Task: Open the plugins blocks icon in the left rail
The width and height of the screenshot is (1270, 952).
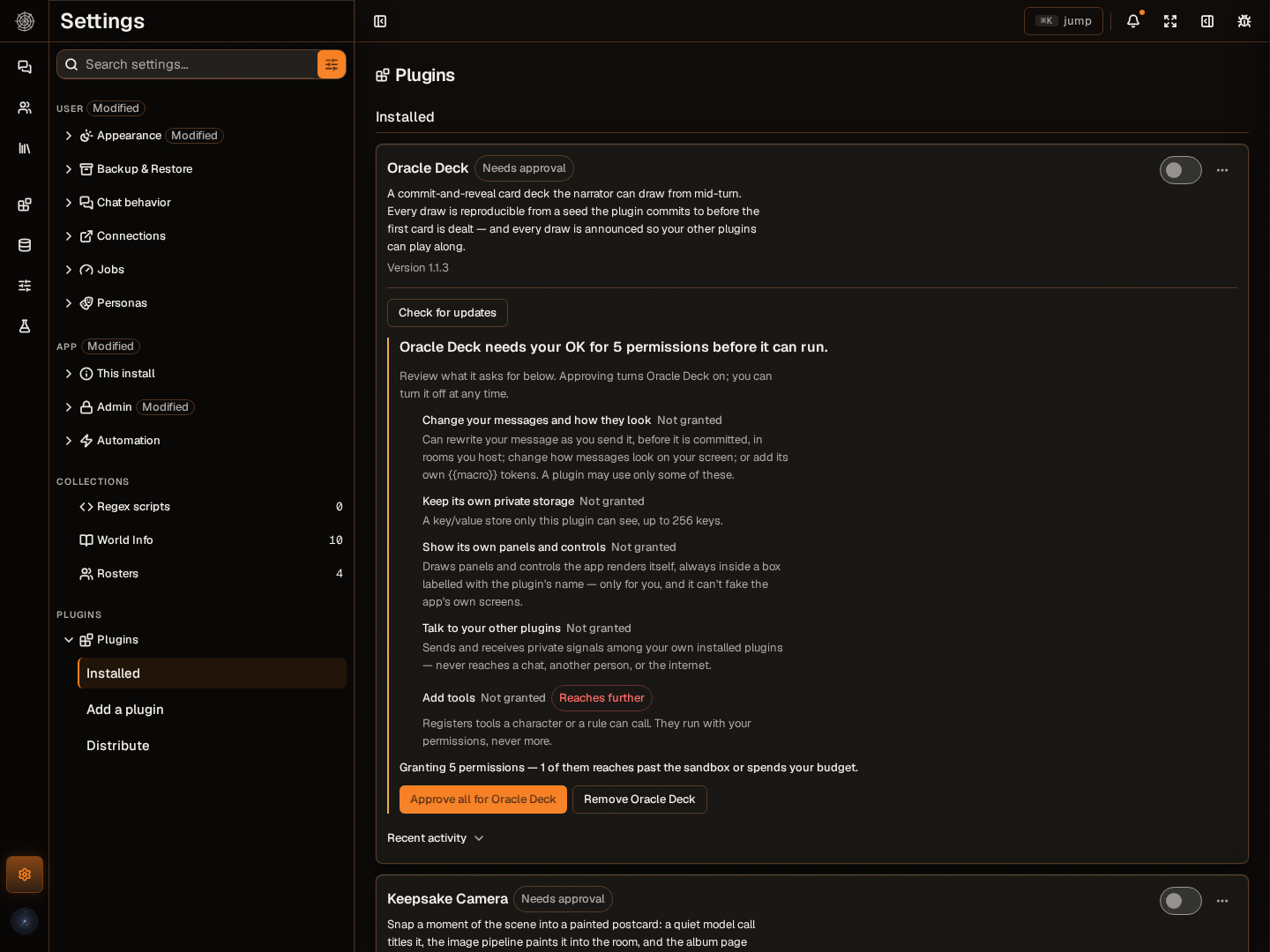Action: pyautogui.click(x=25, y=205)
